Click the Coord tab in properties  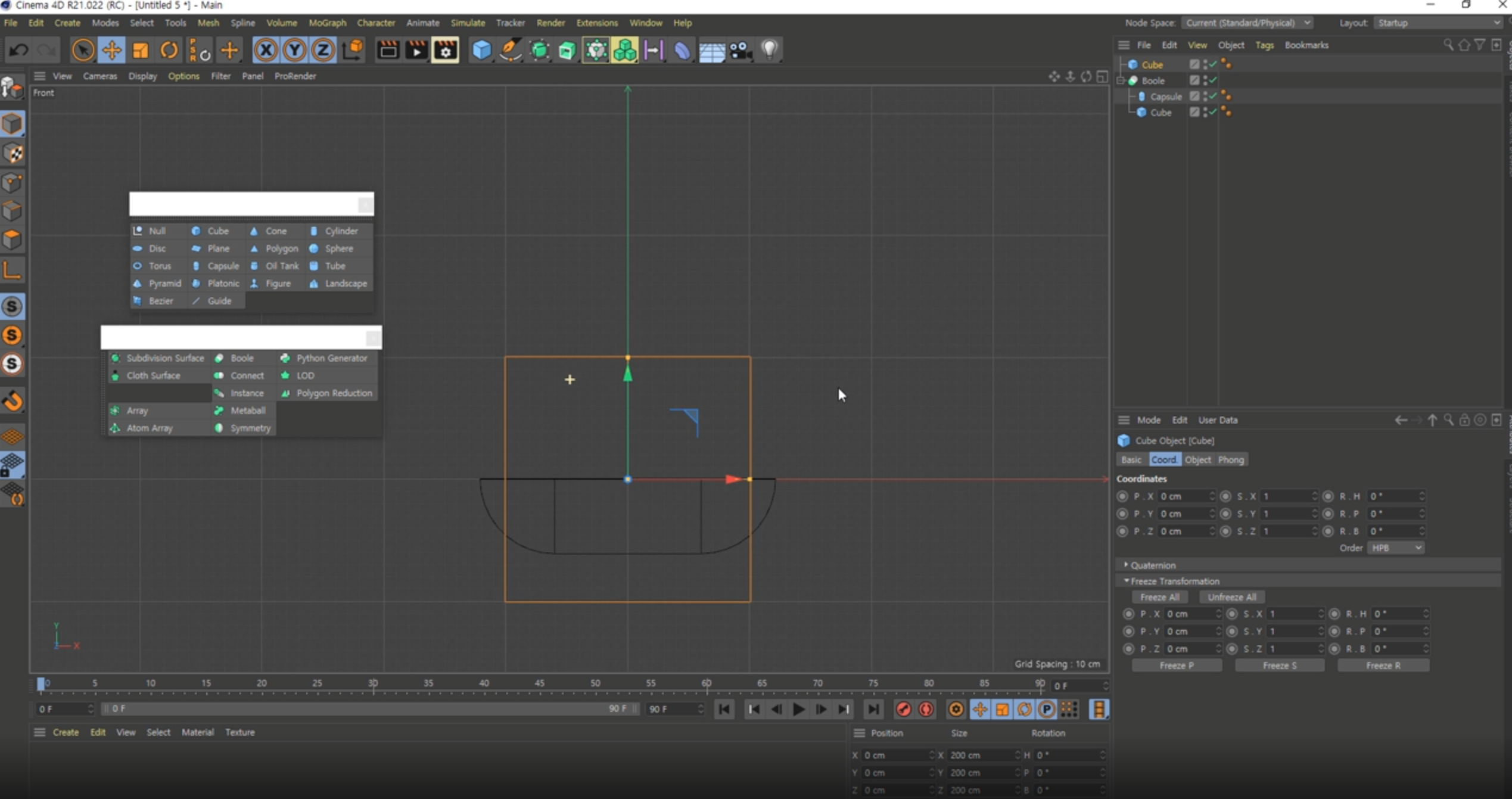[x=1162, y=459]
